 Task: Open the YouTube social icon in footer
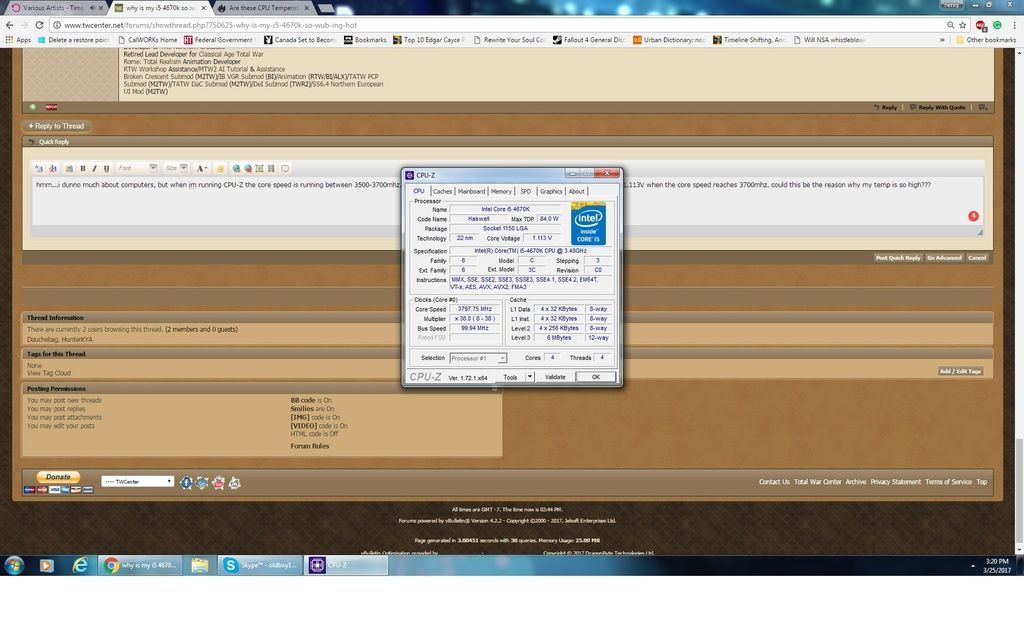(218, 483)
